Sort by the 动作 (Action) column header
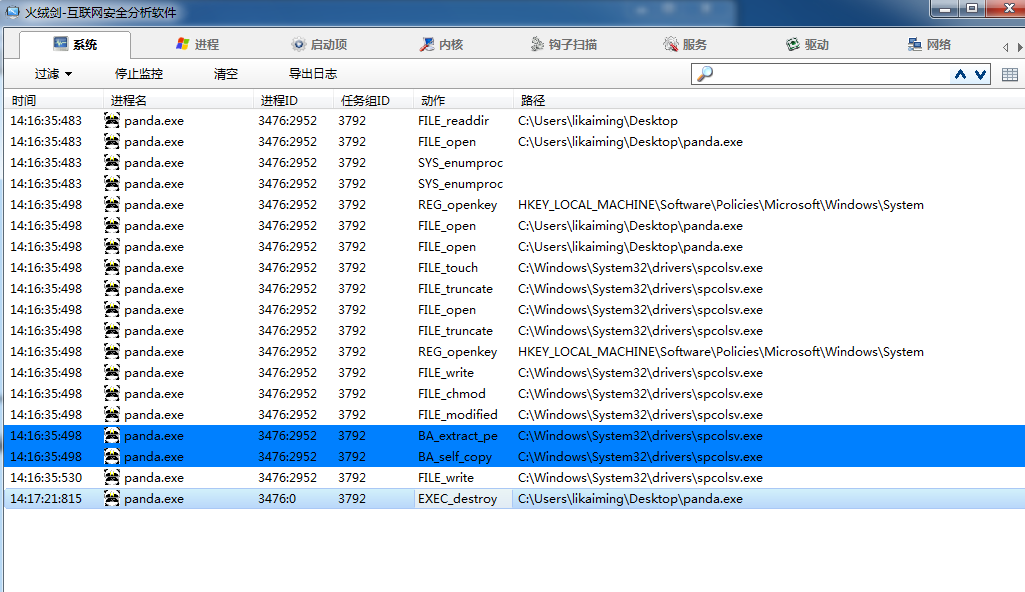The image size is (1025, 592). [433, 101]
